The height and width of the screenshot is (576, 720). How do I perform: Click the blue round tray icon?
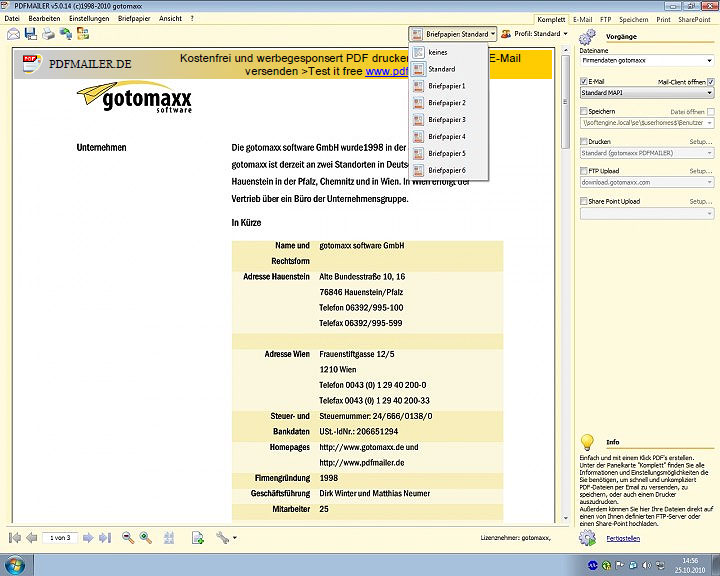(x=593, y=565)
